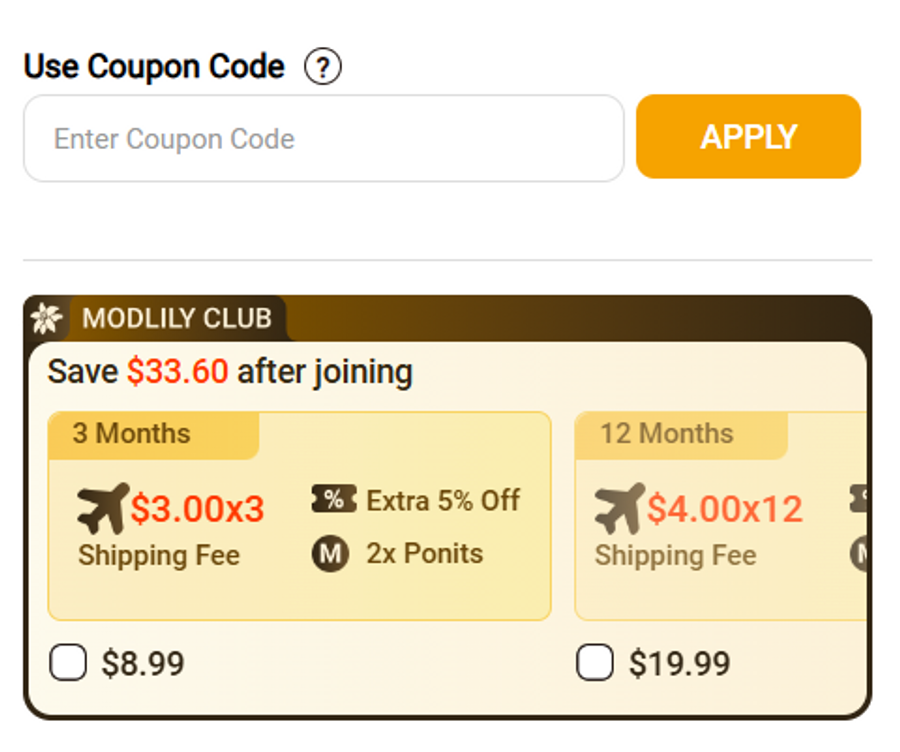
Task: Click the $8.99 price label
Action: (143, 663)
